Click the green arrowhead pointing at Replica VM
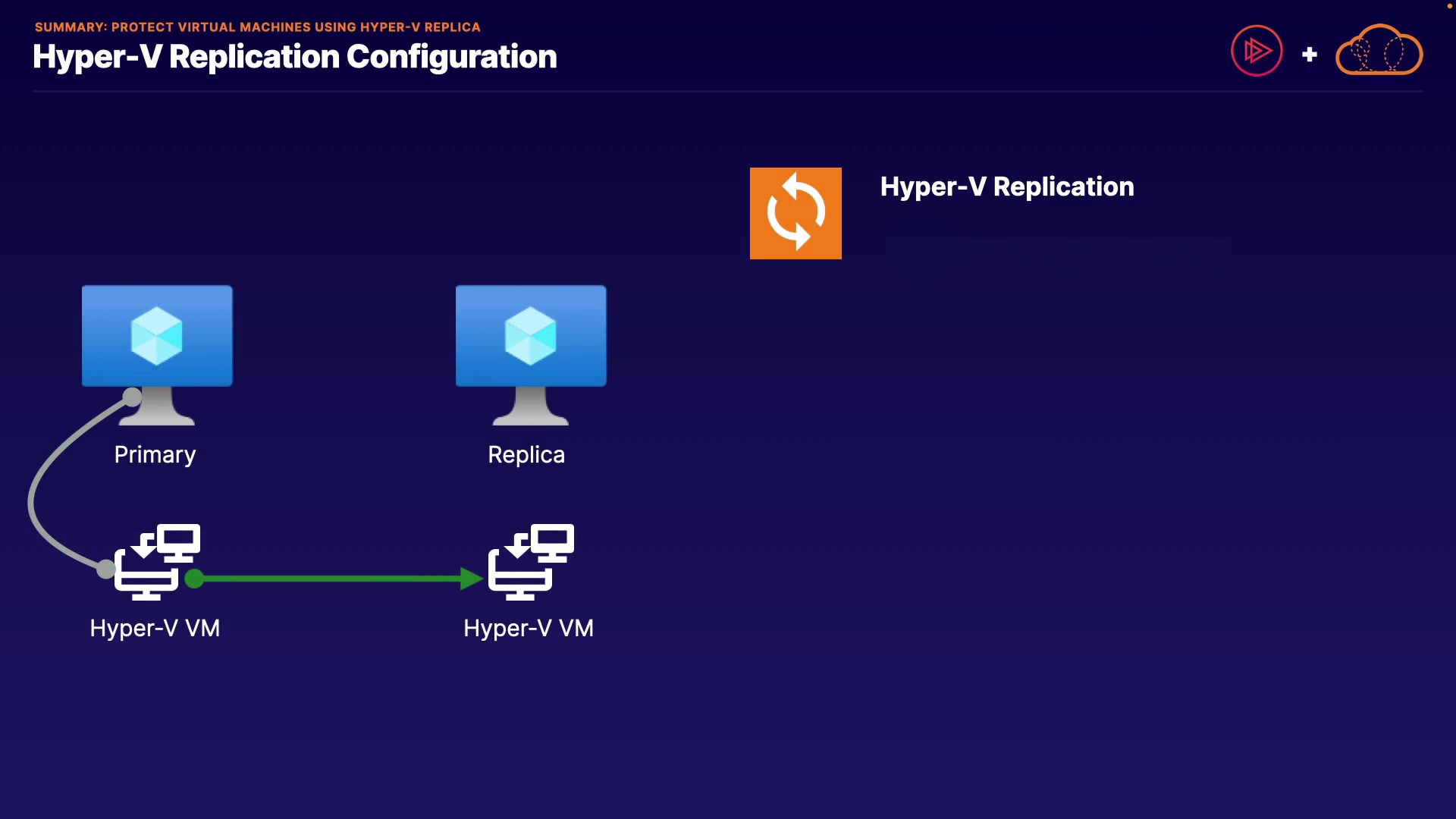Screen dimensions: 1456x819 coord(472,579)
